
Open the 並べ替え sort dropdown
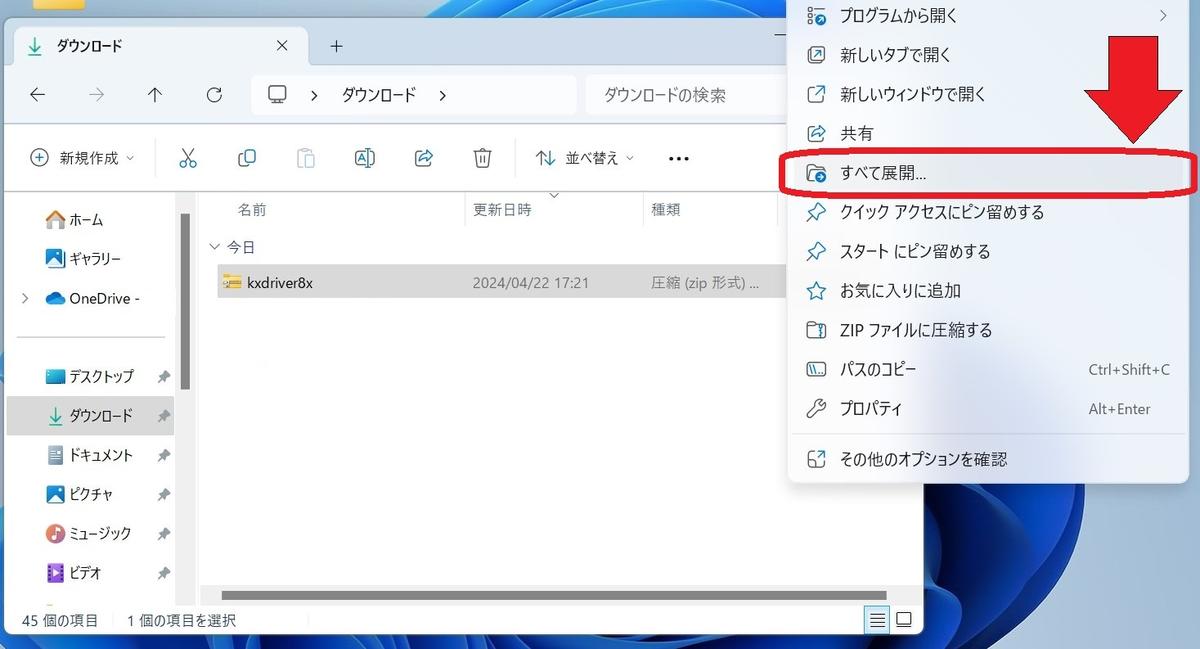click(x=586, y=158)
